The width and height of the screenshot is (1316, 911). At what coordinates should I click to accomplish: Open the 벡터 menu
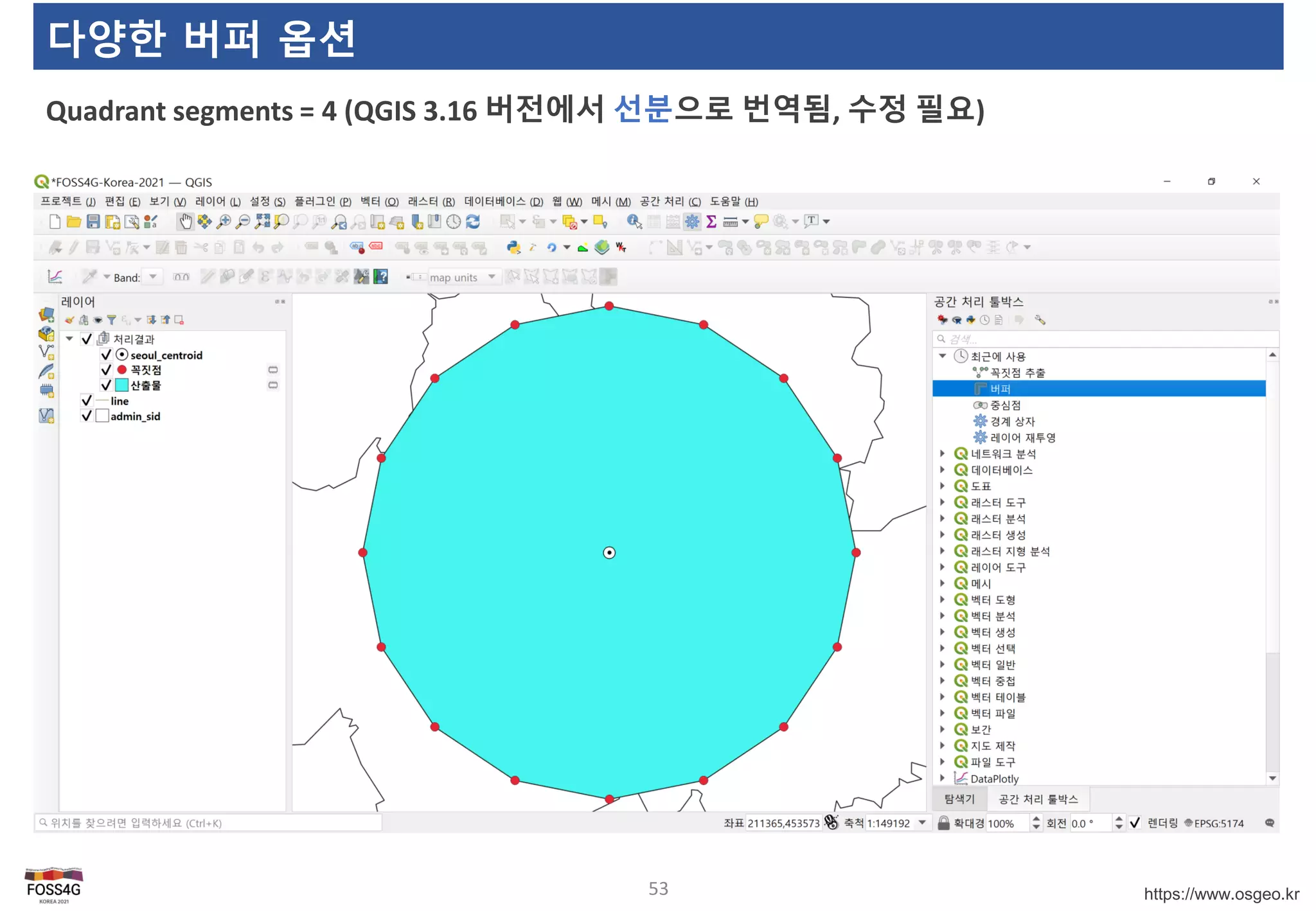pyautogui.click(x=379, y=202)
